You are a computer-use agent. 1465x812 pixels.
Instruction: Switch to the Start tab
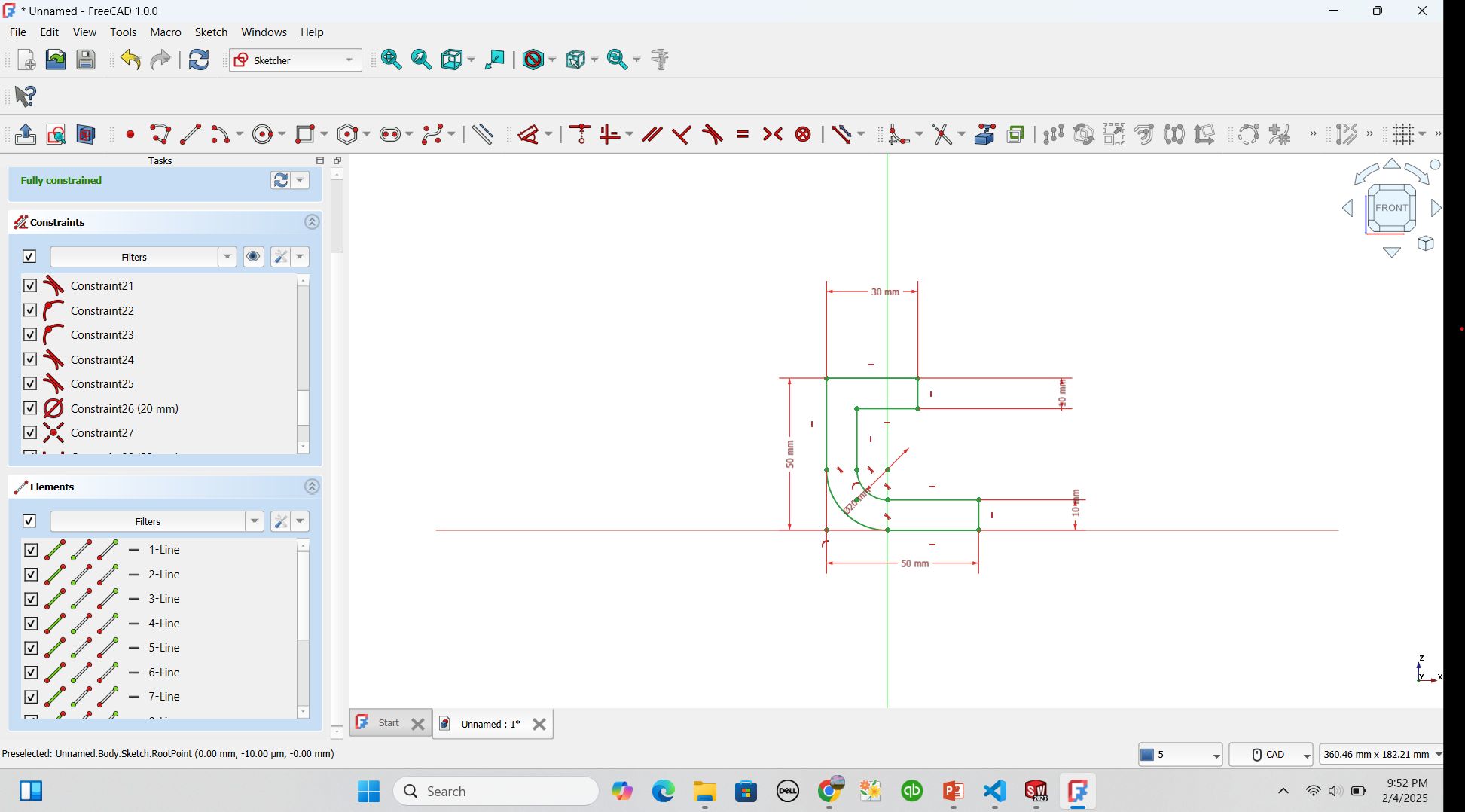pos(389,723)
